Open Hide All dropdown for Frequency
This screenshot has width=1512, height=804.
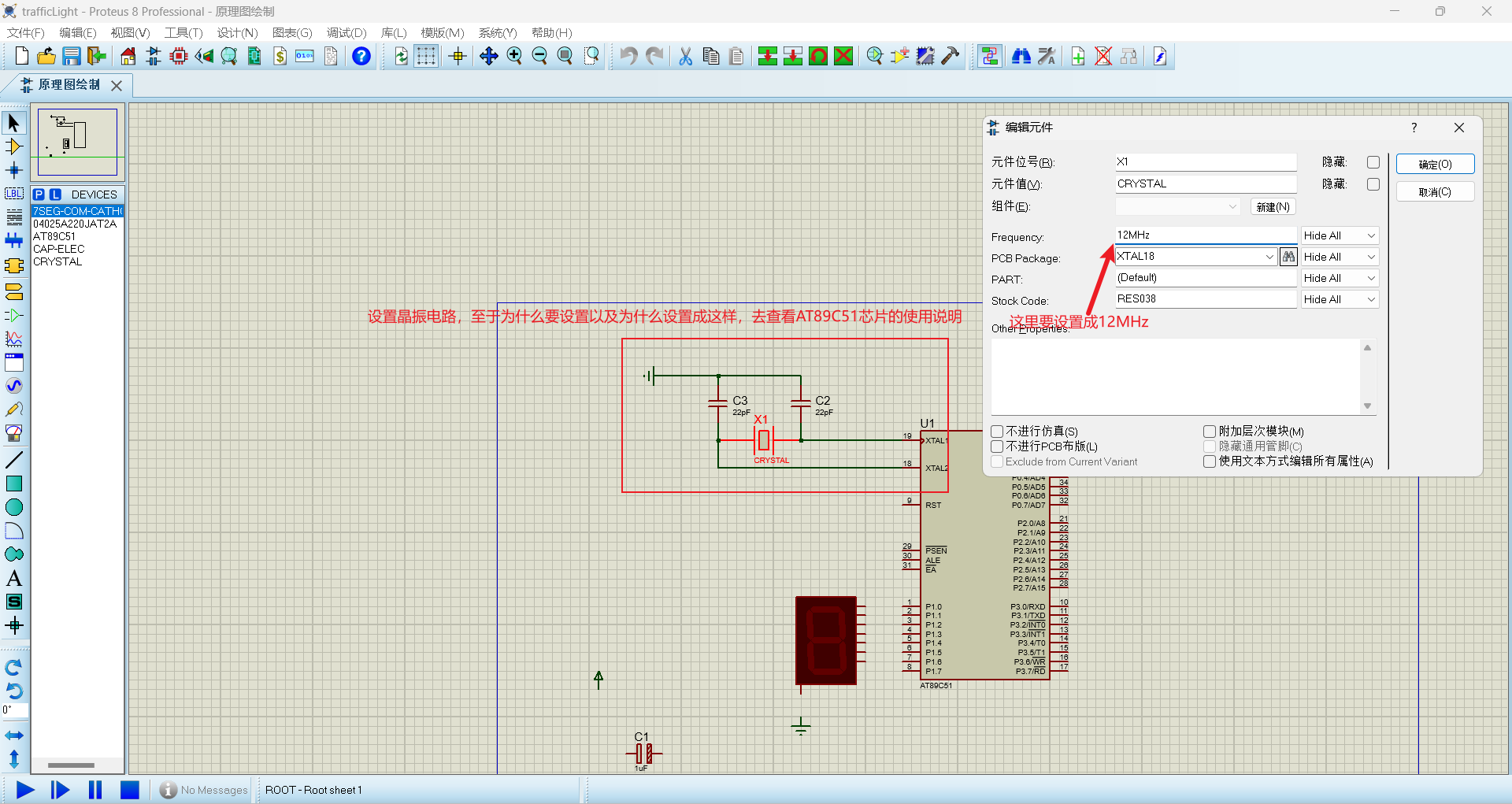tap(1340, 235)
